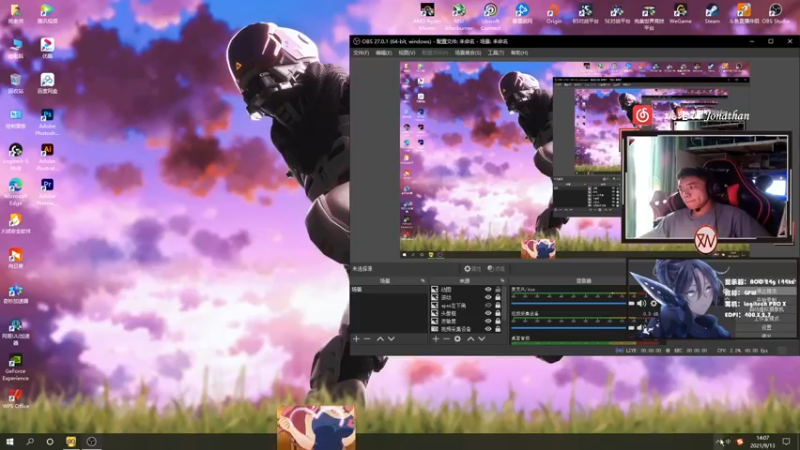Click the taskbar clock
The height and width of the screenshot is (450, 800).
pyautogui.click(x=762, y=442)
